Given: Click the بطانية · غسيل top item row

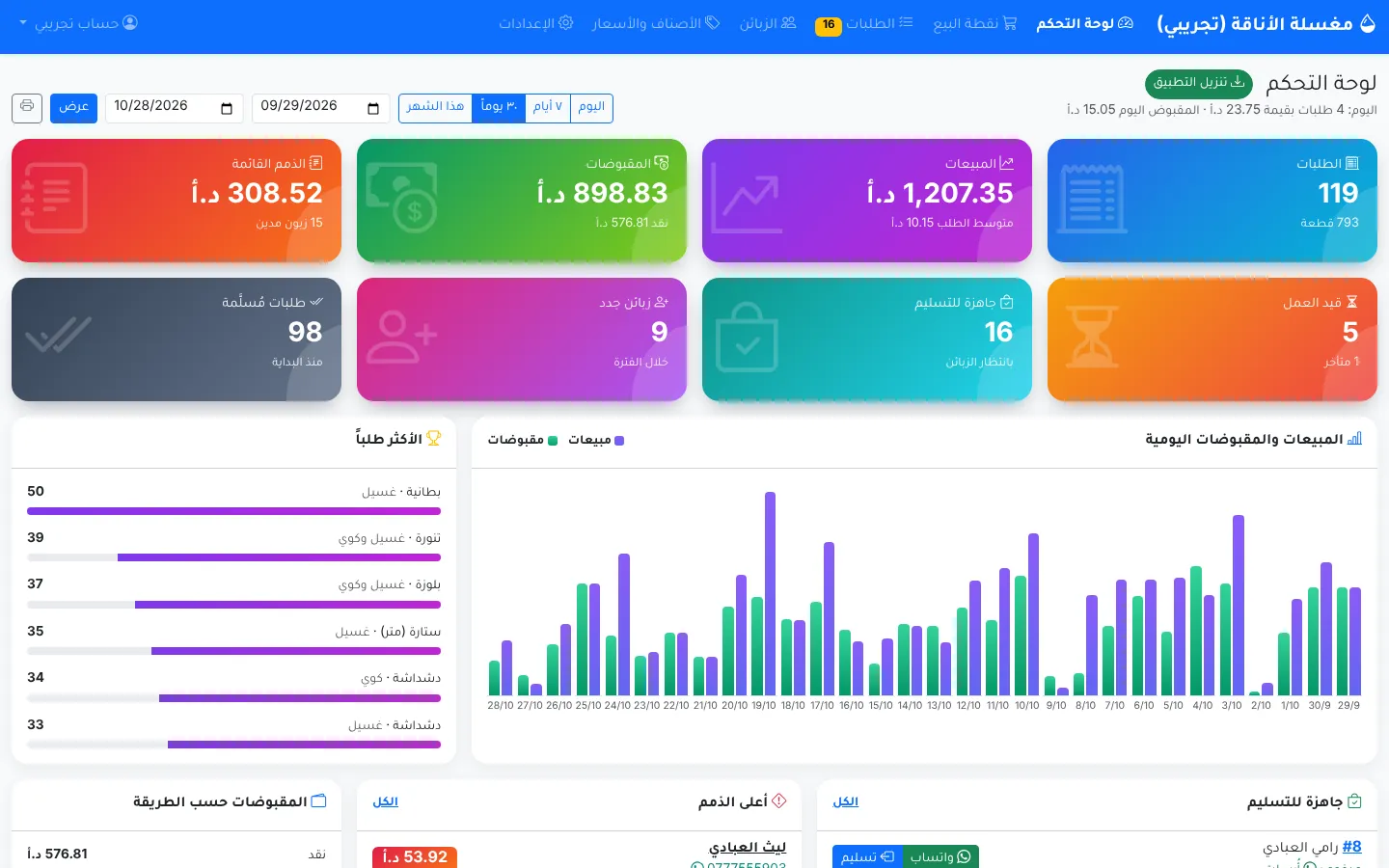Looking at the screenshot, I should click(x=233, y=500).
